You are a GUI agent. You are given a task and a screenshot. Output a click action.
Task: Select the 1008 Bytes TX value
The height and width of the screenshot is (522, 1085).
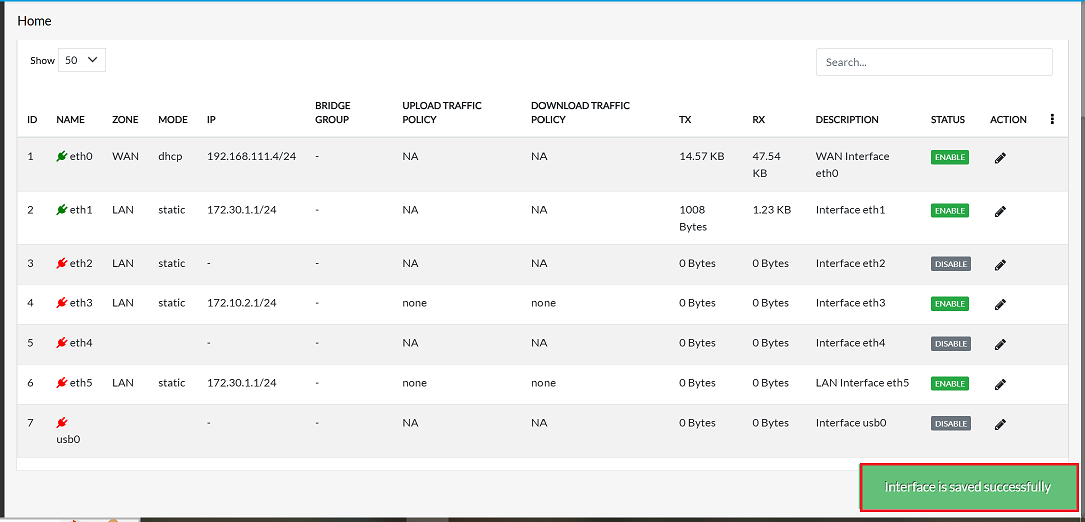click(693, 218)
